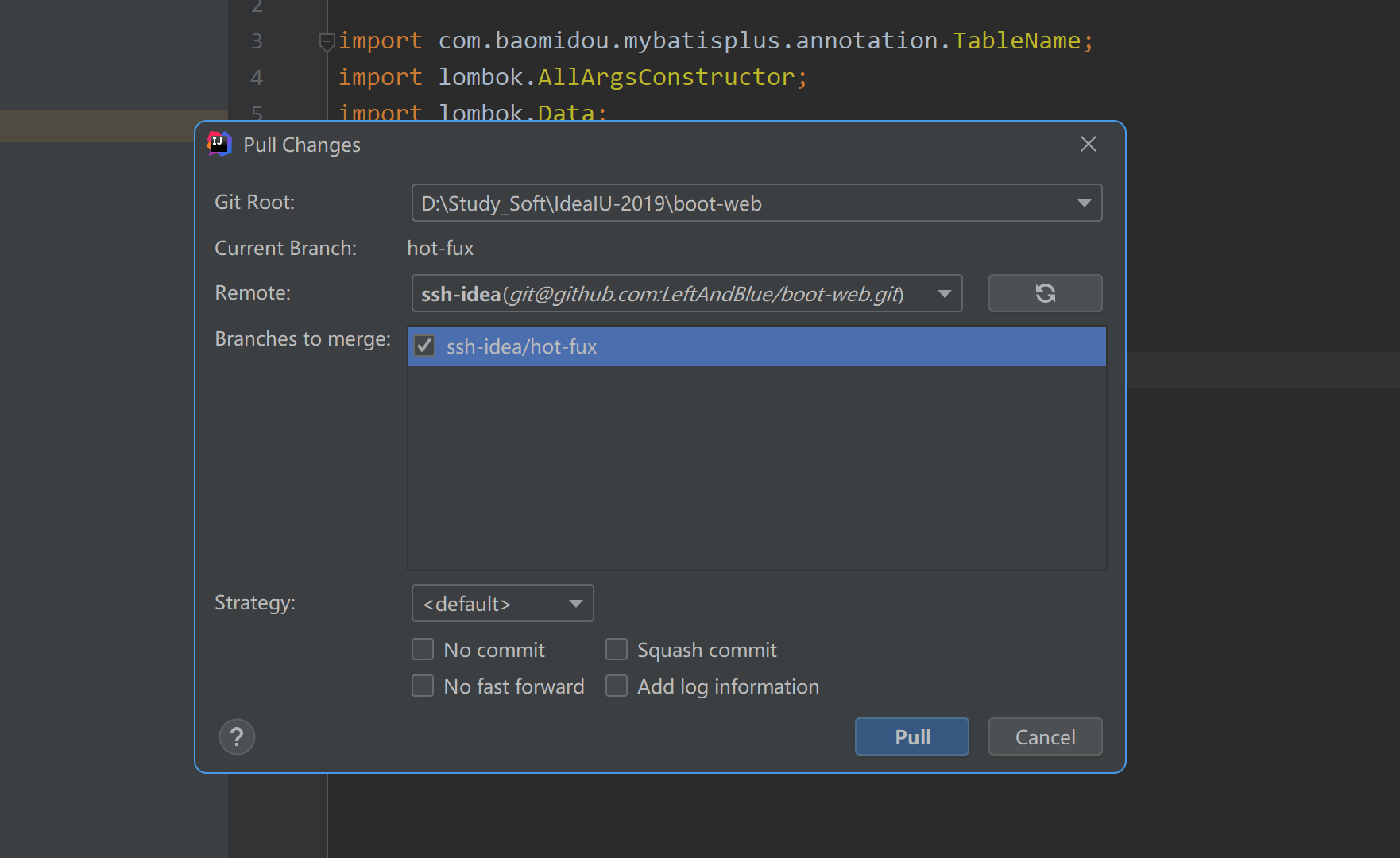Click line number 3 in editor gutter
This screenshot has height=858, width=1400.
point(257,41)
